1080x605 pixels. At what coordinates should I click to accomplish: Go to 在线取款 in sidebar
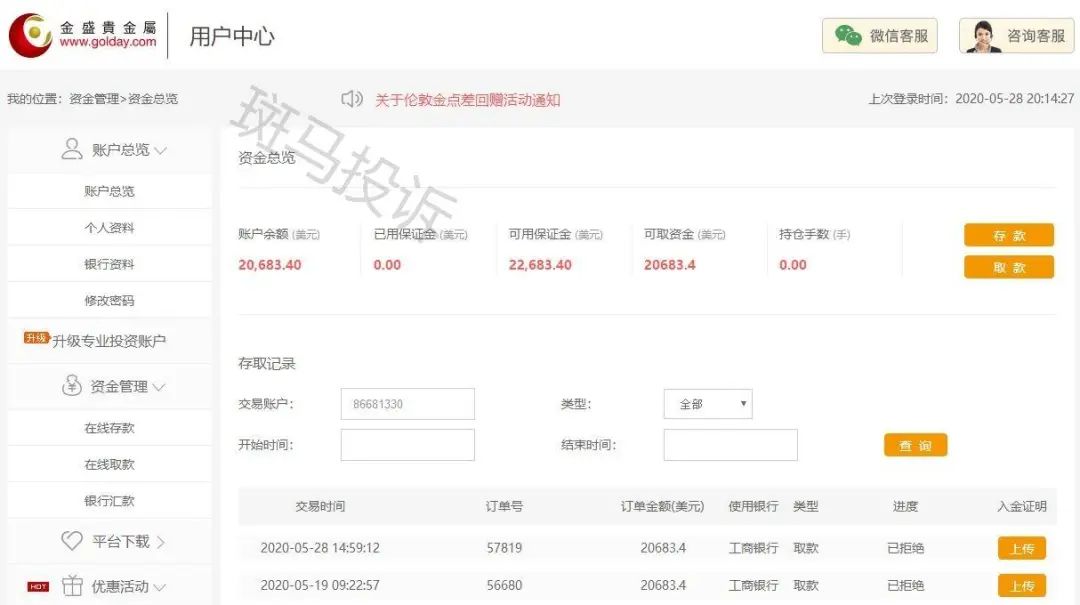[109, 465]
